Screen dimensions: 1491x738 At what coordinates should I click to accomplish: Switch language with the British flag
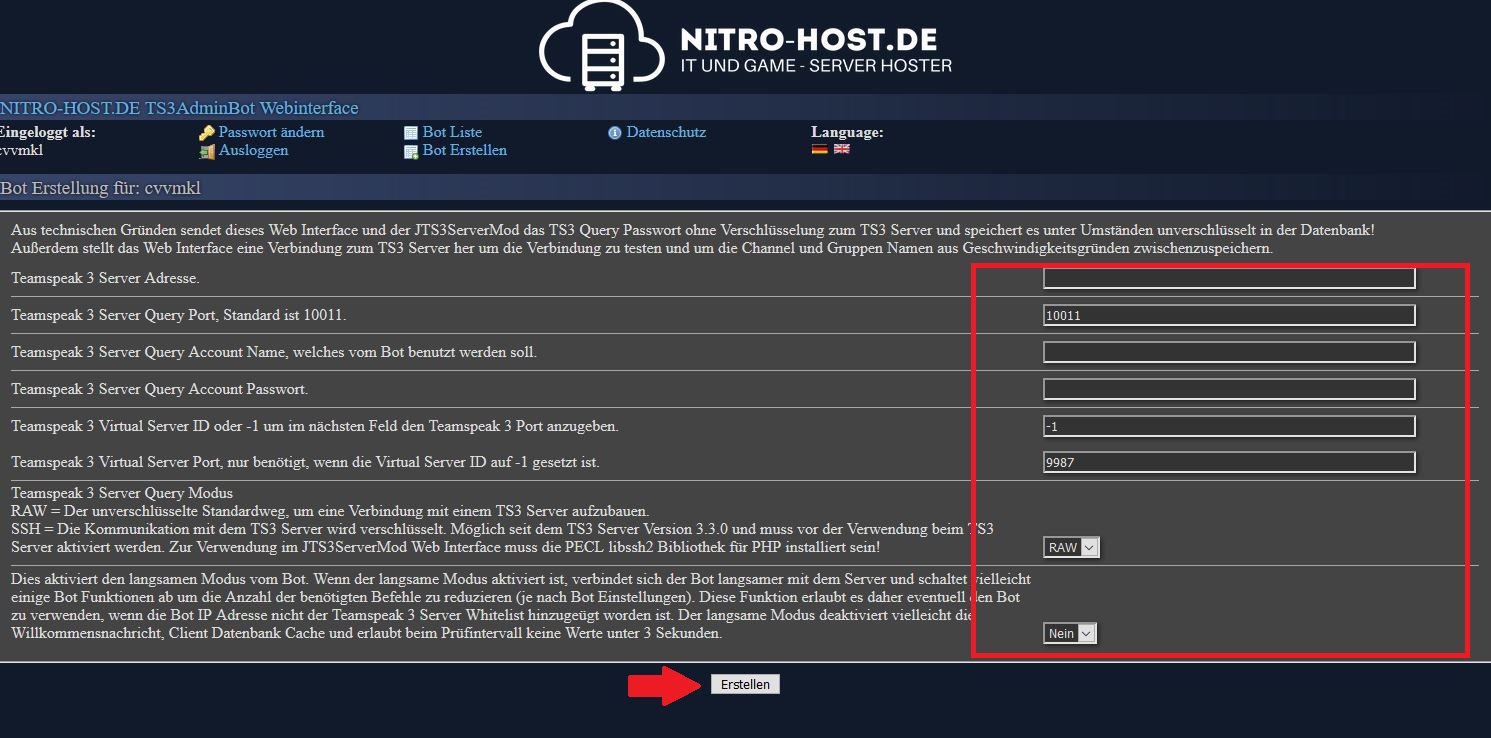(x=842, y=149)
